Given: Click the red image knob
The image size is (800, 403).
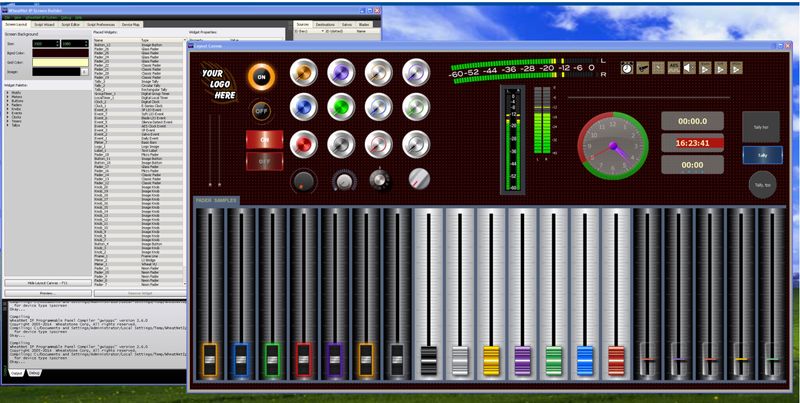Looking at the screenshot, I should coord(304,144).
